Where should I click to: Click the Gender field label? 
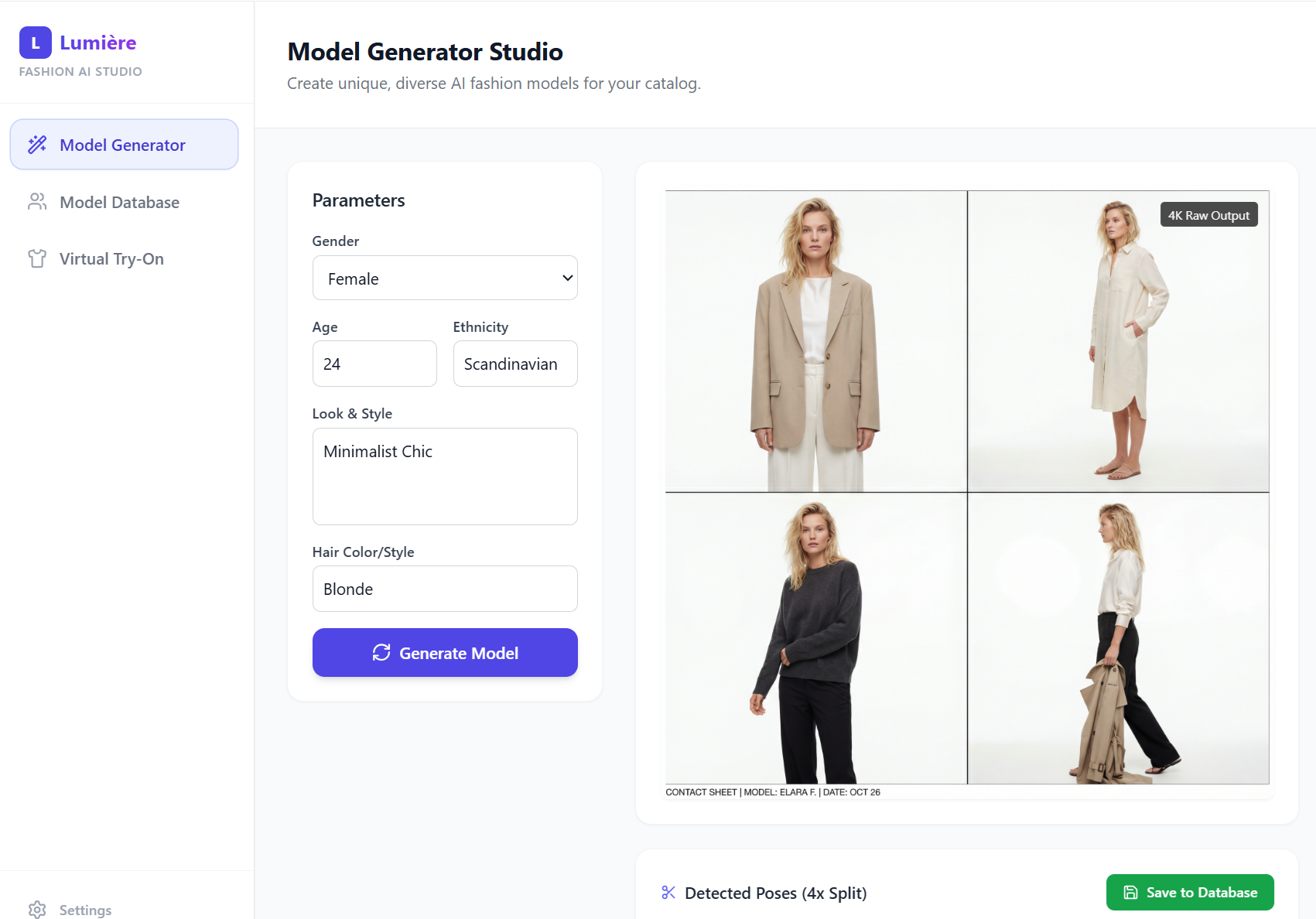[x=335, y=241]
